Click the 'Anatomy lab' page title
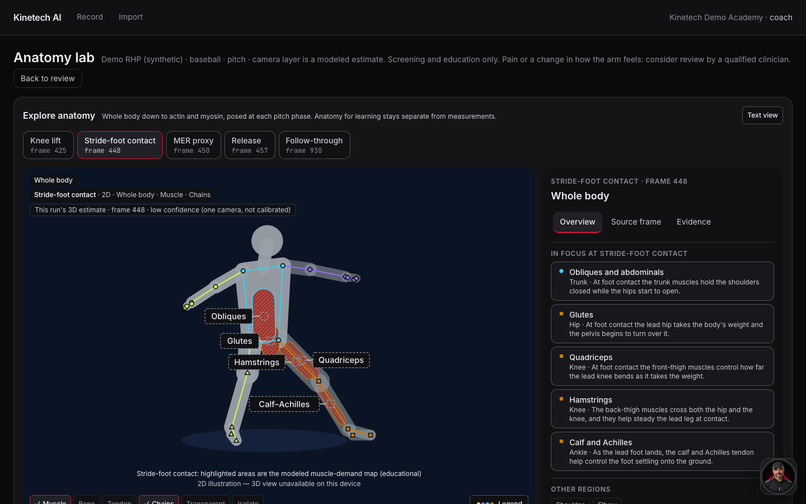This screenshot has height=504, width=806. click(54, 58)
